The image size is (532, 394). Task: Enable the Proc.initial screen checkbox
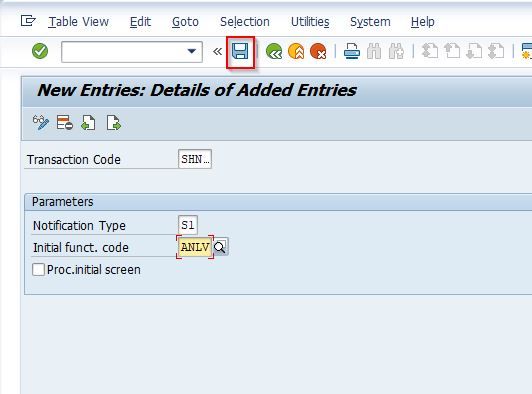point(38,269)
